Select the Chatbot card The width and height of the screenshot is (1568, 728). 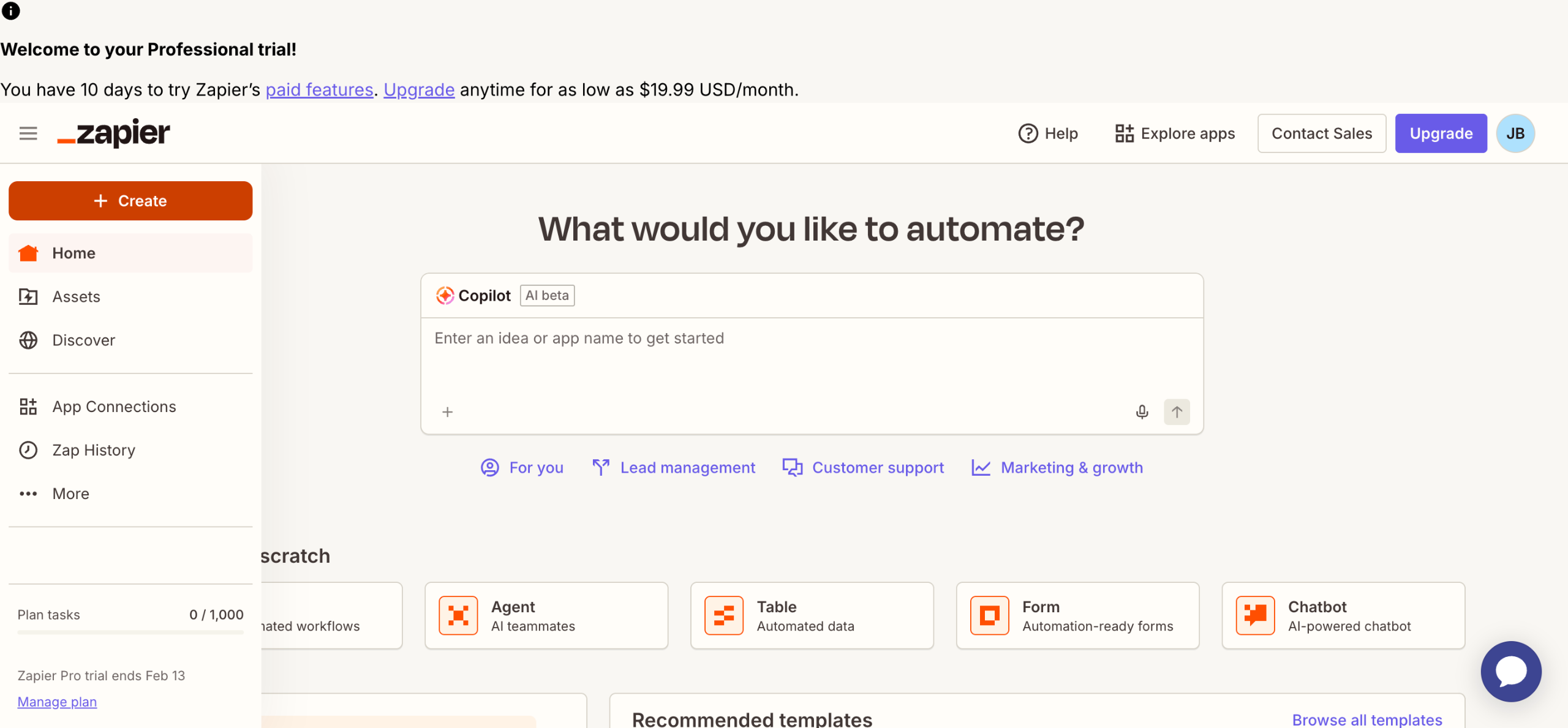click(1343, 615)
